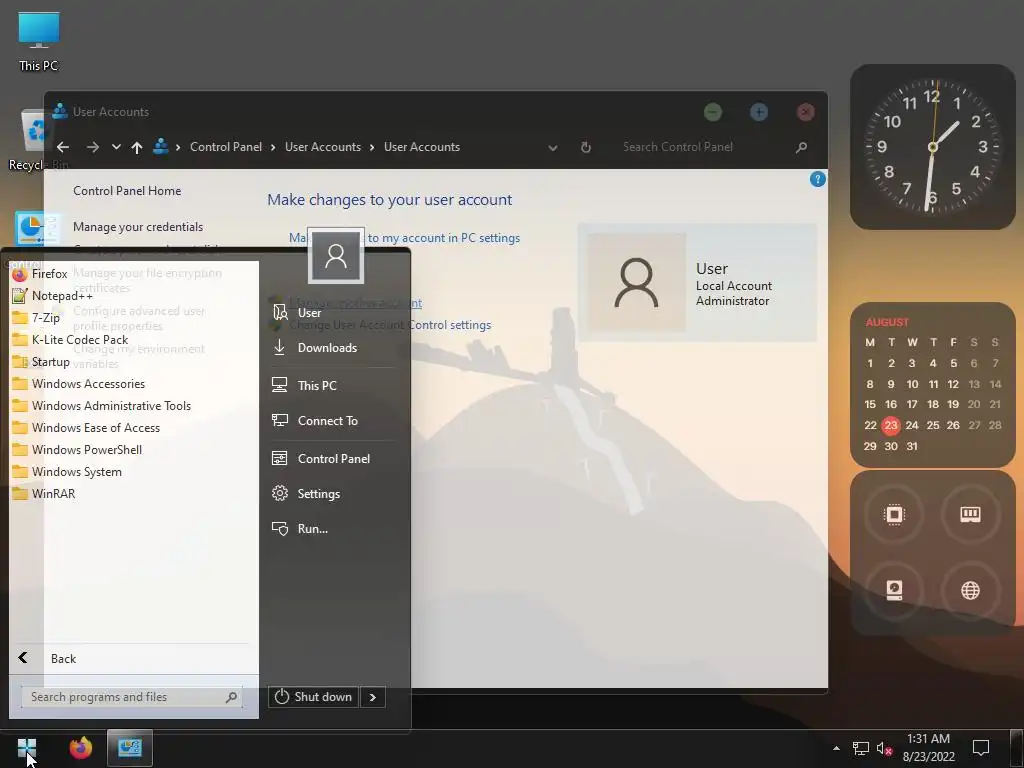Open recent locations dropdown in navigation bar
This screenshot has width=1024, height=768.
116,147
